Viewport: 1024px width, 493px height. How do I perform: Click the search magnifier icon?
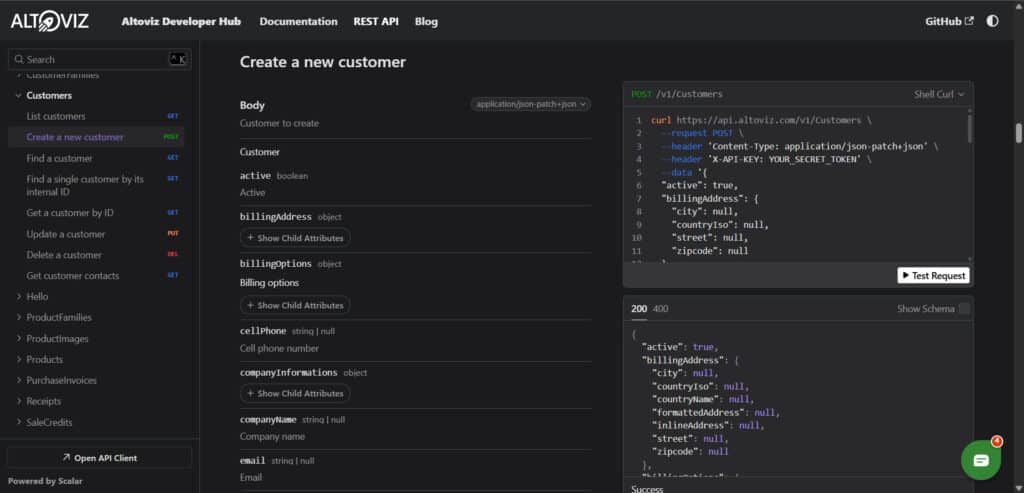click(x=19, y=60)
